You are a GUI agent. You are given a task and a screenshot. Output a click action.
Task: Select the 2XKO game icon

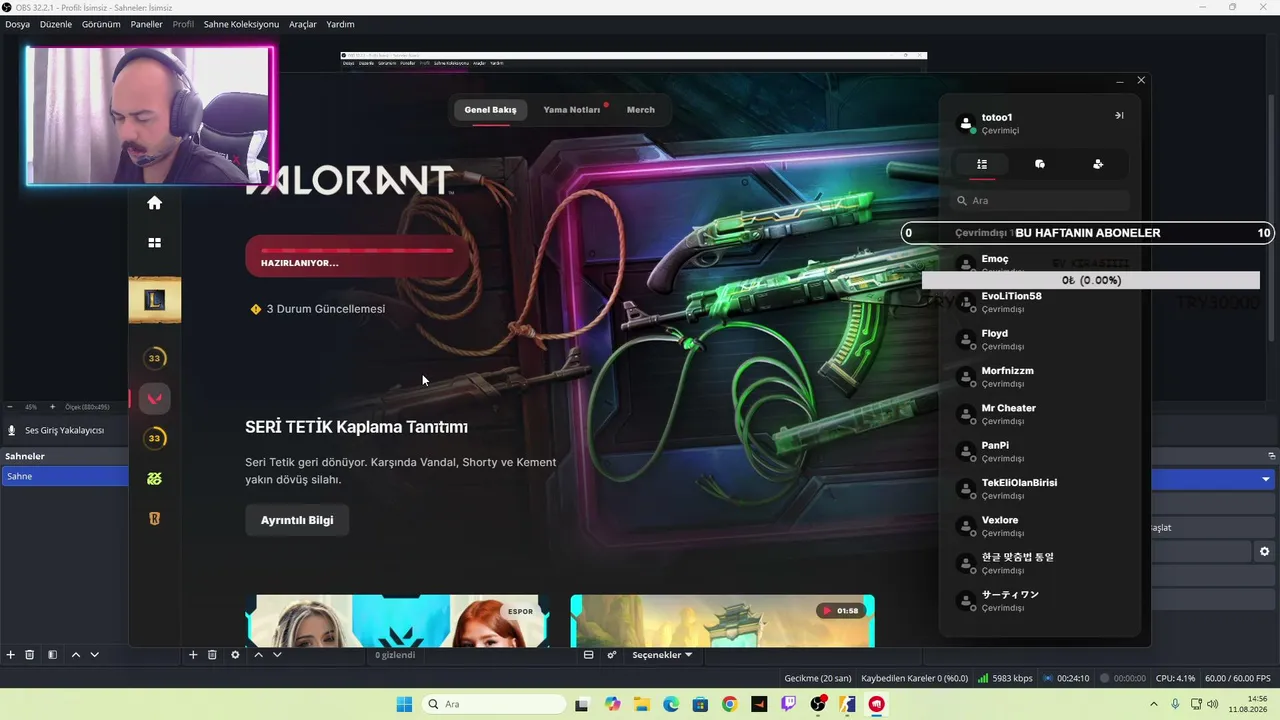pos(154,479)
